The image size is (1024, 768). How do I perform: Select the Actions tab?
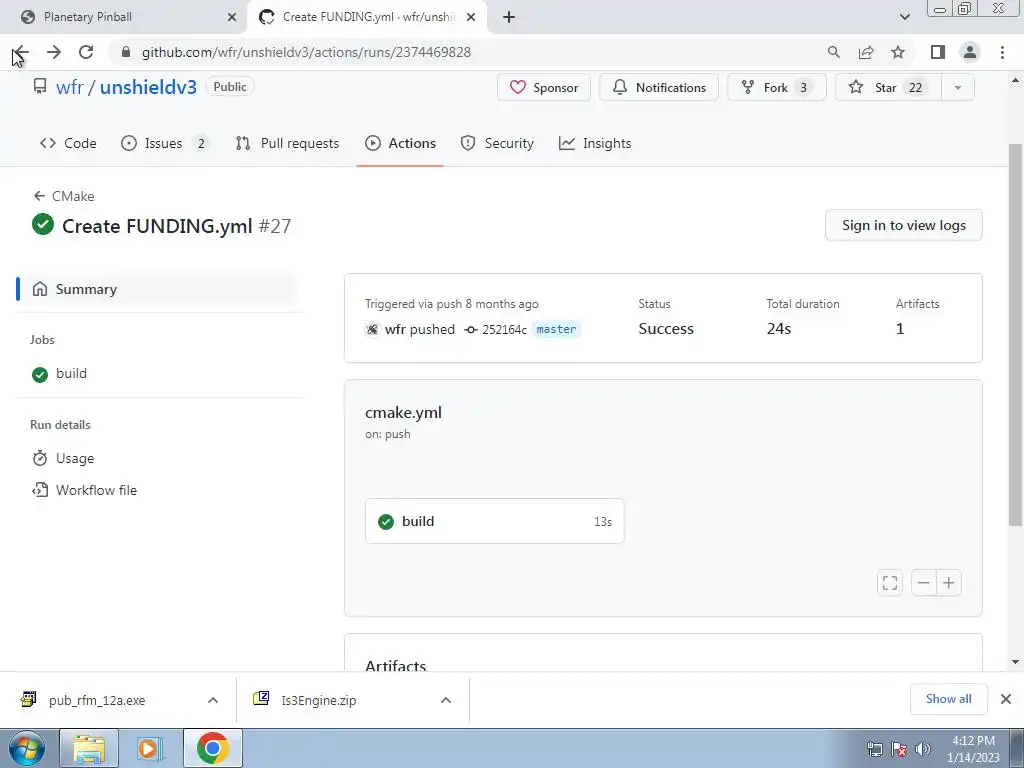coord(400,143)
